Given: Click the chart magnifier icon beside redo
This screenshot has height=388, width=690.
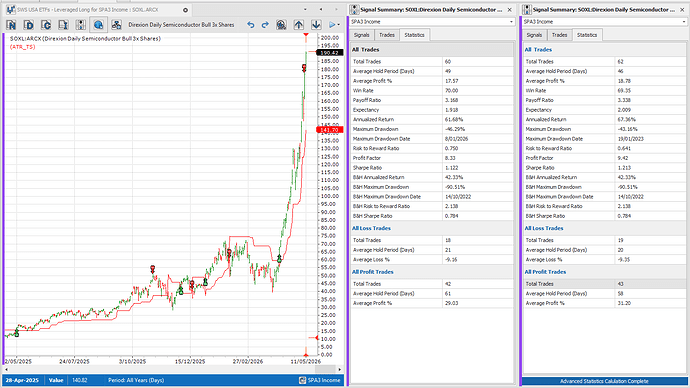Looking at the screenshot, I should coord(281,25).
